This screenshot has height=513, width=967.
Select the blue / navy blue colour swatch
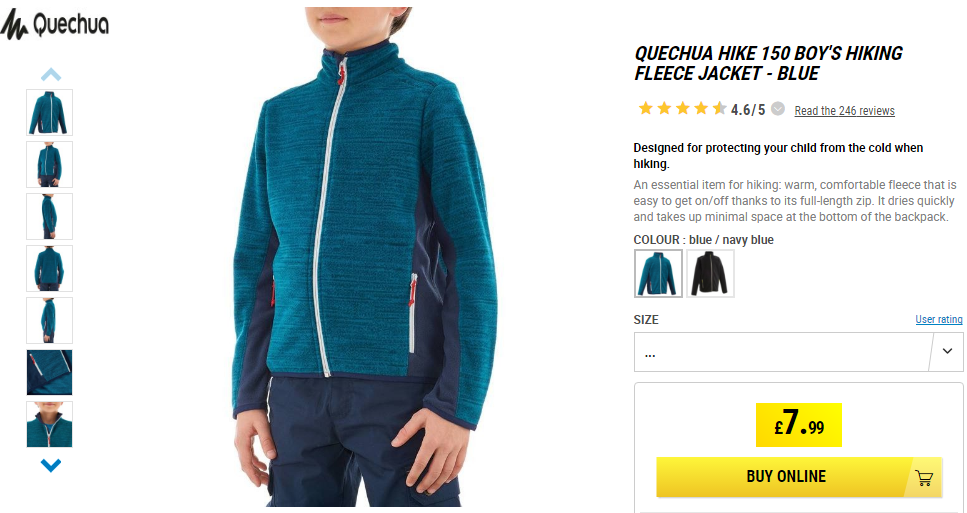point(658,273)
